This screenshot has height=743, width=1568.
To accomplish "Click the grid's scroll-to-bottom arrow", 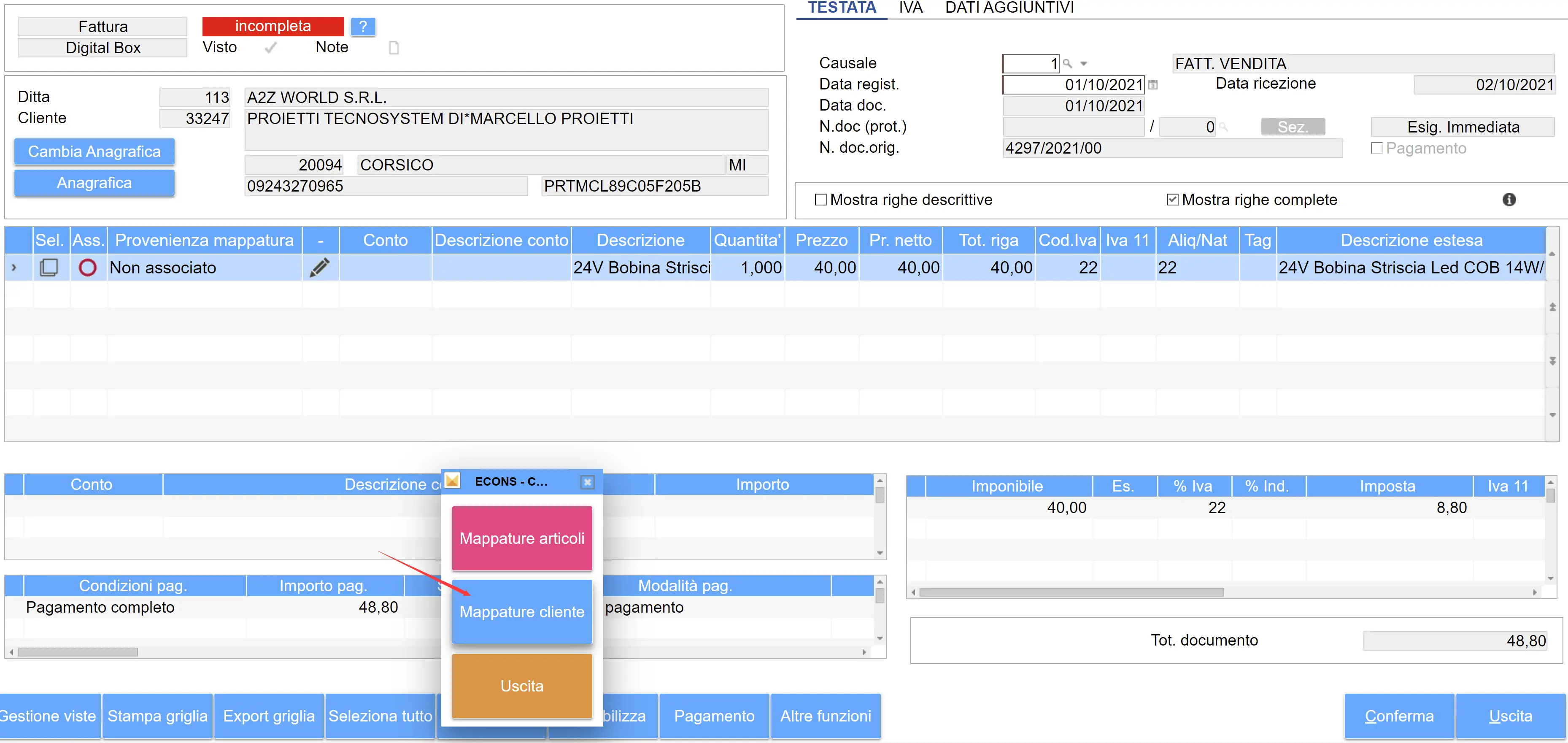I will click(x=1553, y=362).
